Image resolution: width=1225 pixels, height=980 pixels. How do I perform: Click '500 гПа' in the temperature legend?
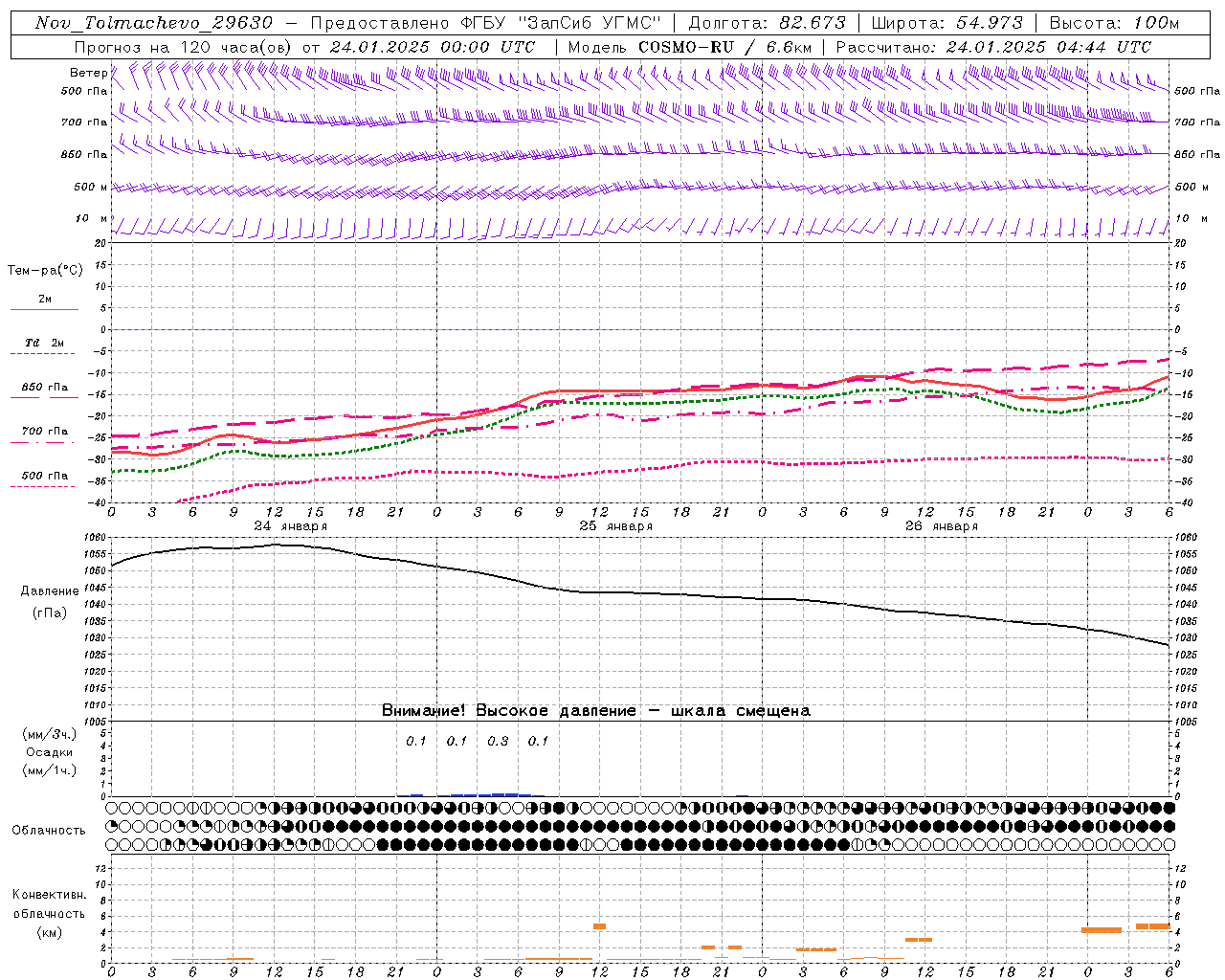[x=45, y=476]
